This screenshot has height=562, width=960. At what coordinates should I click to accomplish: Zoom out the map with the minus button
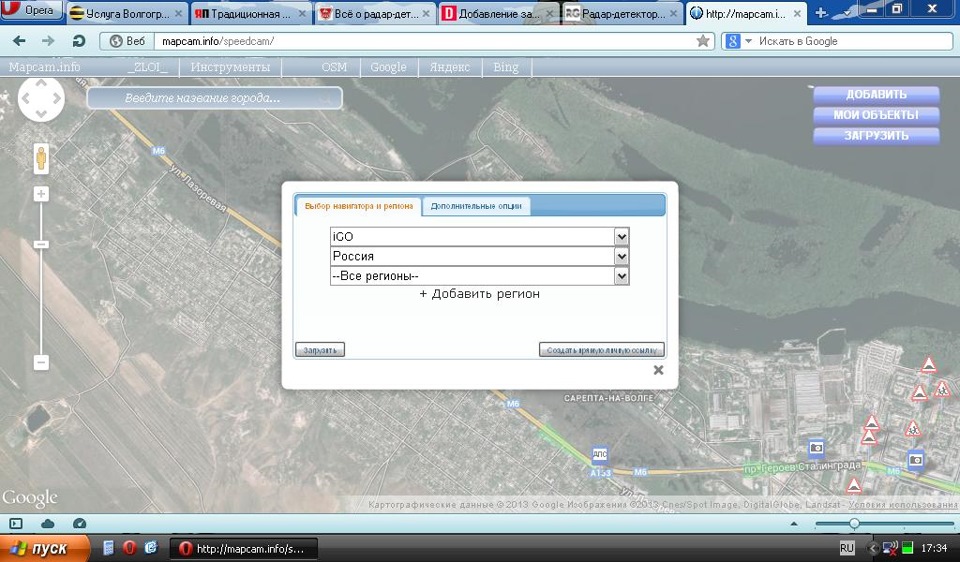tap(41, 362)
